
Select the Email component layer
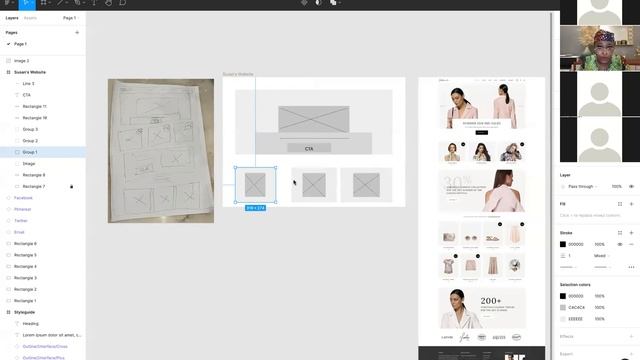tap(43, 232)
